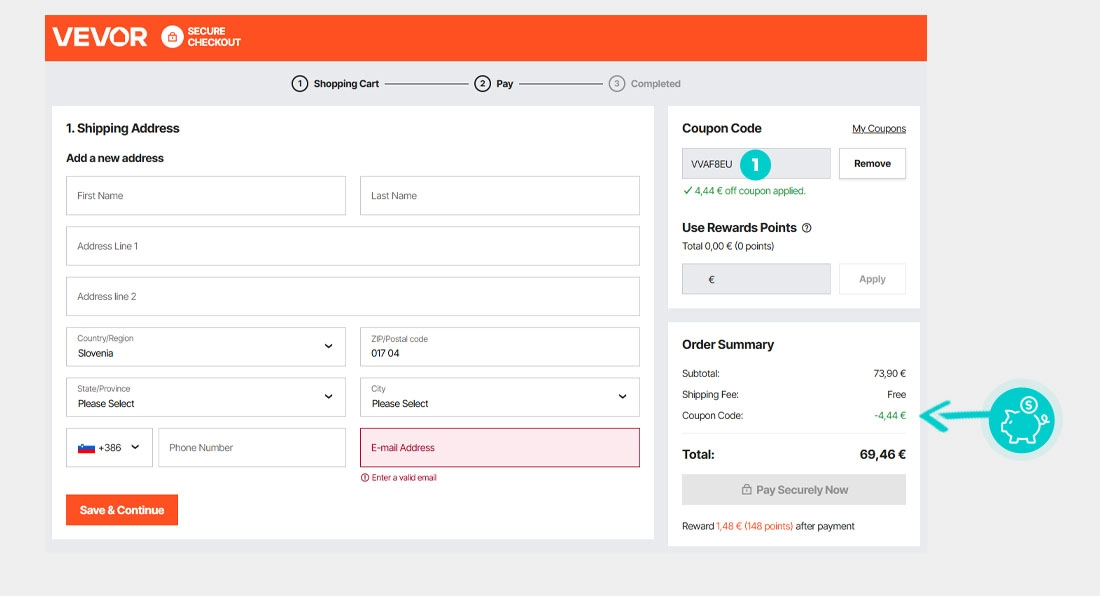
Task: Select the Pay step label
Action: point(504,84)
